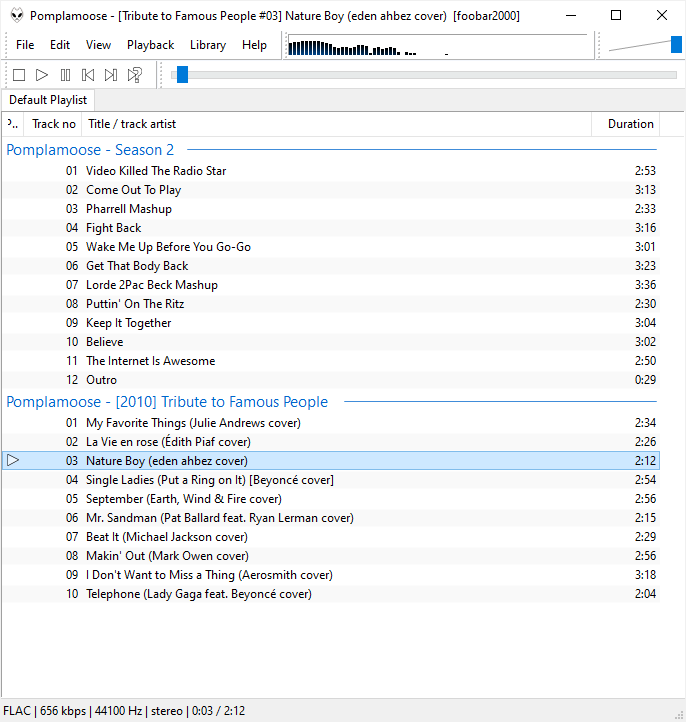
Task: Select track Lorde 2Pac Beck Mashup
Action: (x=331, y=285)
